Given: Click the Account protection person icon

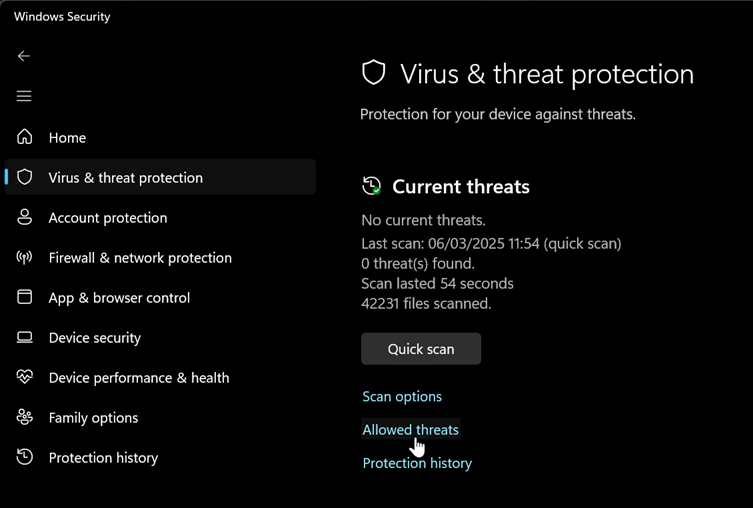Looking at the screenshot, I should coord(25,217).
